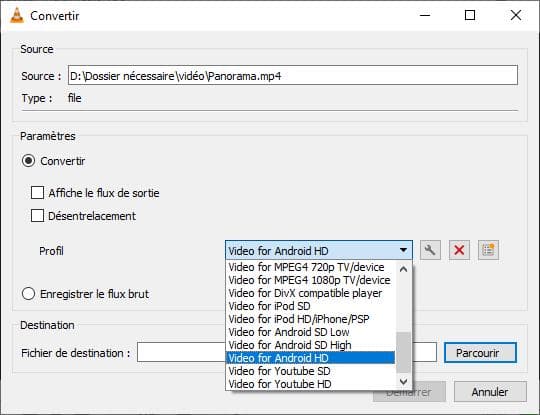
Task: Choose Video for MPEG4 720p TV/device
Action: [310, 267]
